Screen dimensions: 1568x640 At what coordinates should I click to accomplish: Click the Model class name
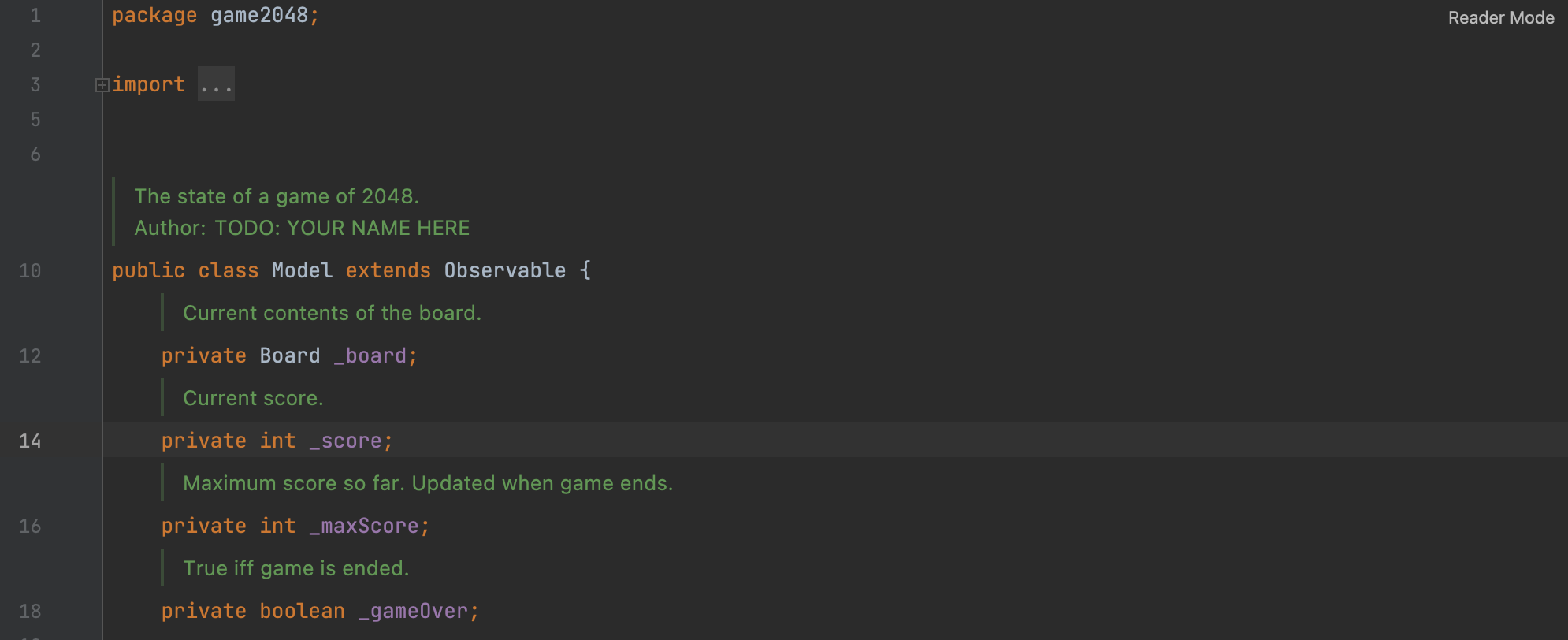click(302, 270)
